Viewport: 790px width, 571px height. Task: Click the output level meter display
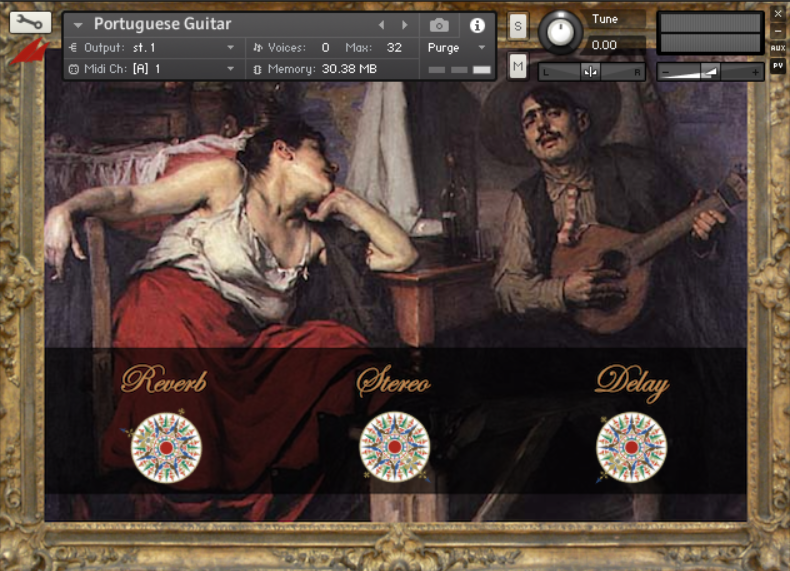click(710, 33)
